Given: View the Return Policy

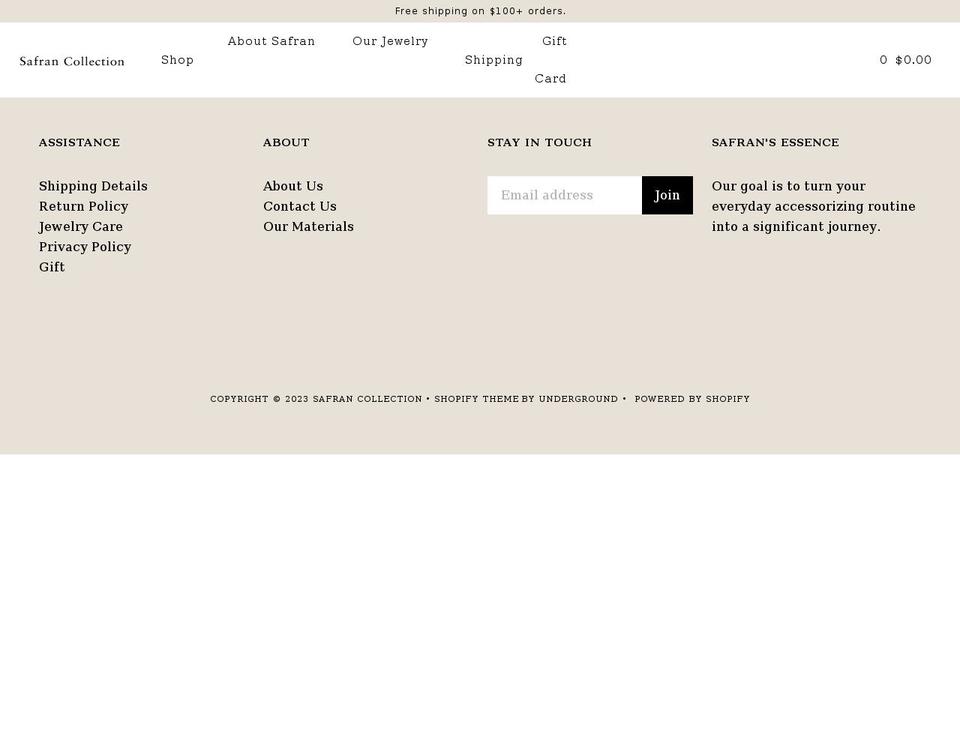Looking at the screenshot, I should [83, 206].
